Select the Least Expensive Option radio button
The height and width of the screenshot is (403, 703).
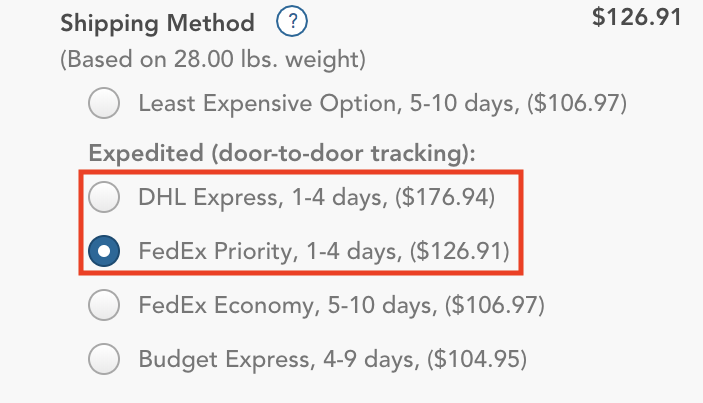tap(104, 103)
